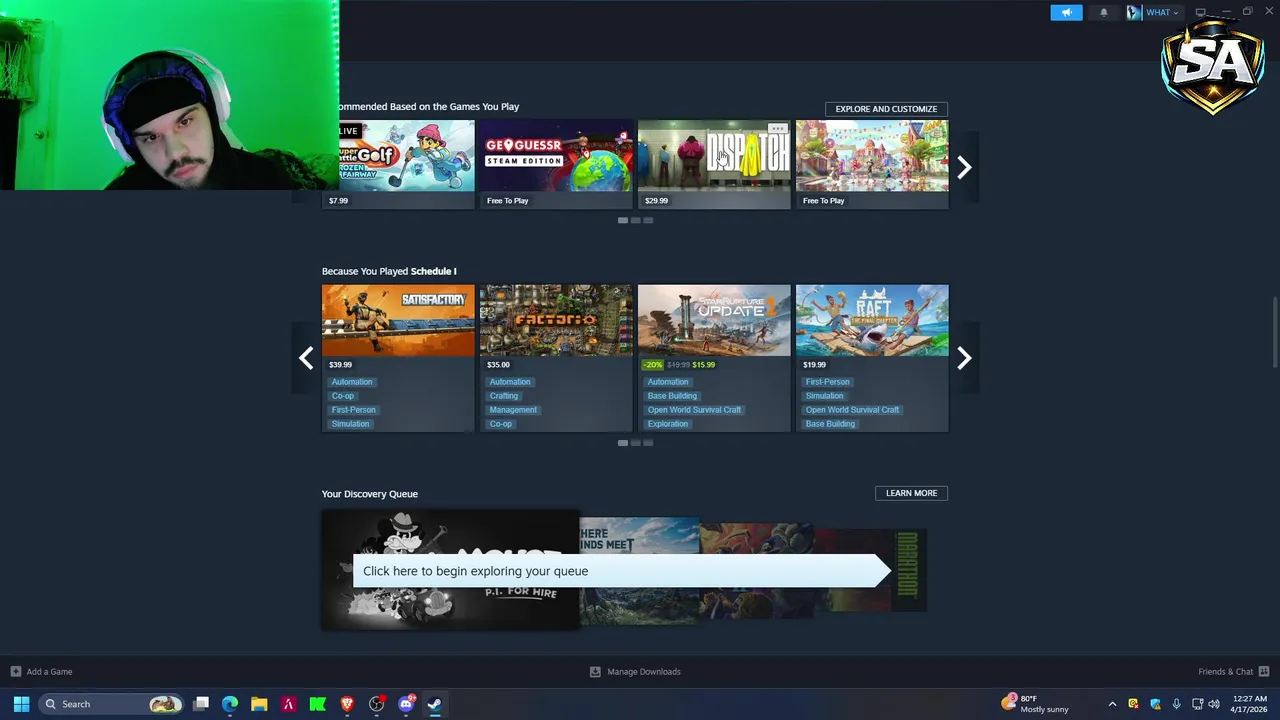This screenshot has width=1280, height=720.
Task: Open the Raft game thumbnail
Action: point(872,320)
